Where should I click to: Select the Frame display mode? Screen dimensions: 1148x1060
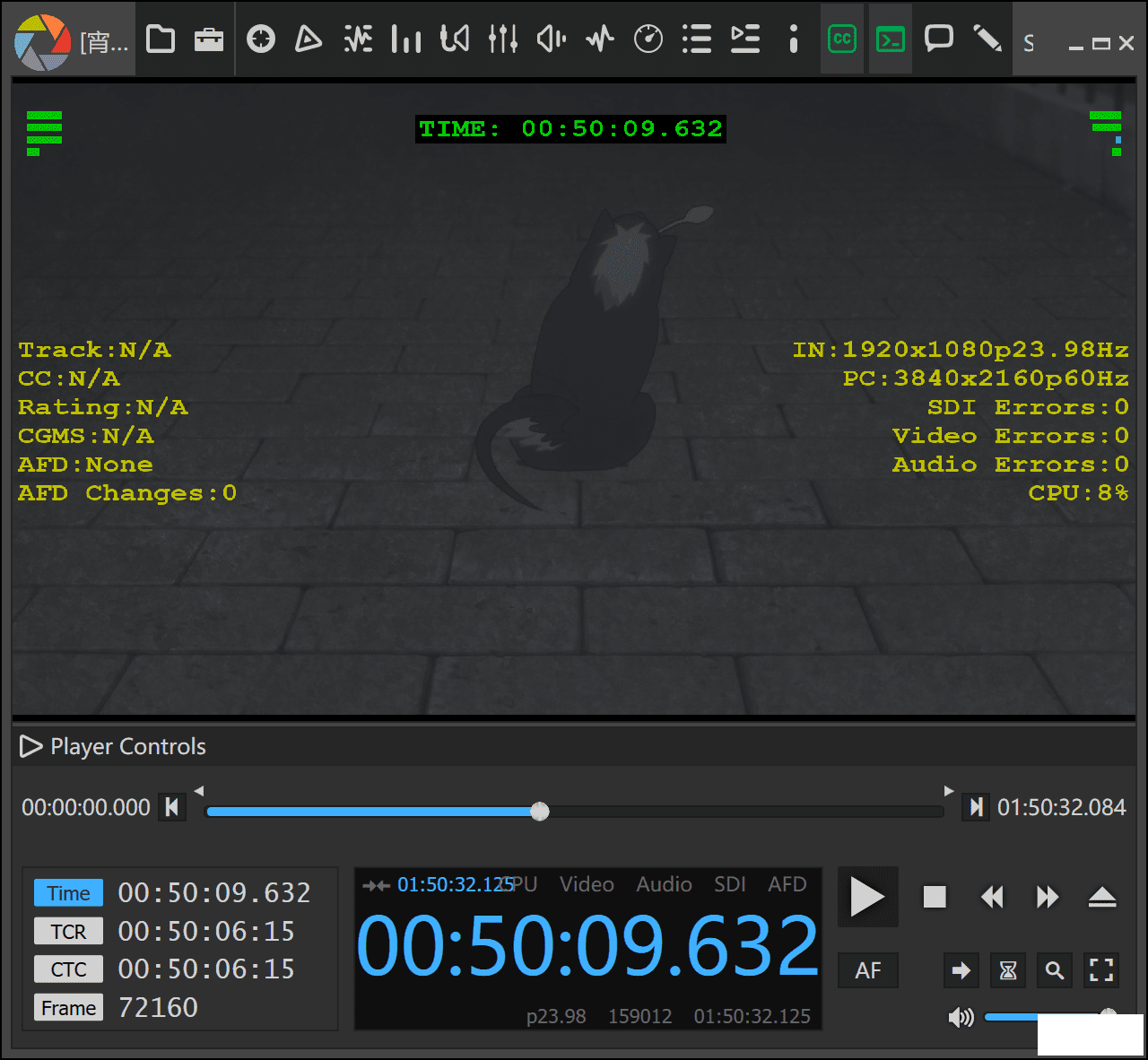coord(69,1008)
